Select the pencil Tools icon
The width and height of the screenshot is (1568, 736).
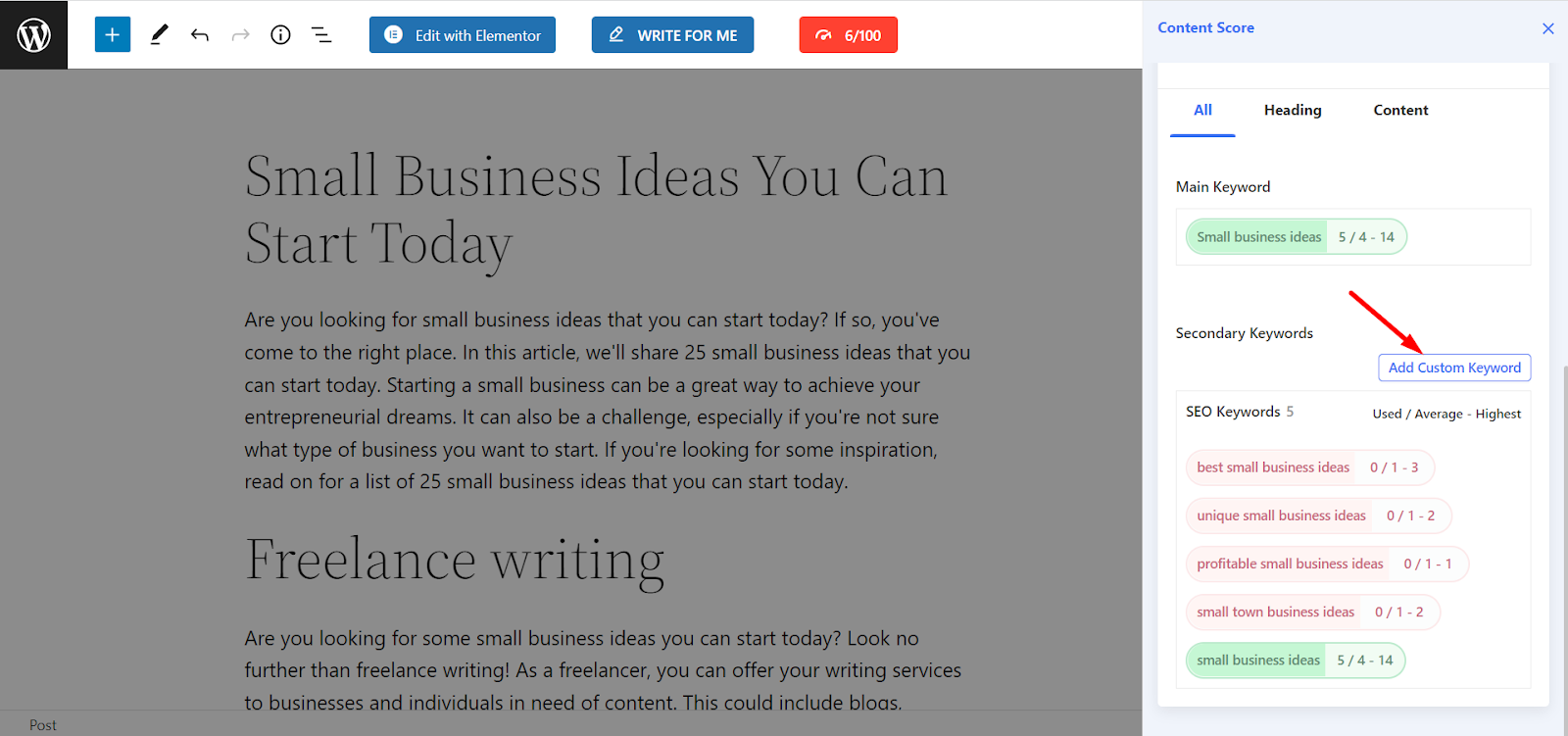pyautogui.click(x=159, y=35)
